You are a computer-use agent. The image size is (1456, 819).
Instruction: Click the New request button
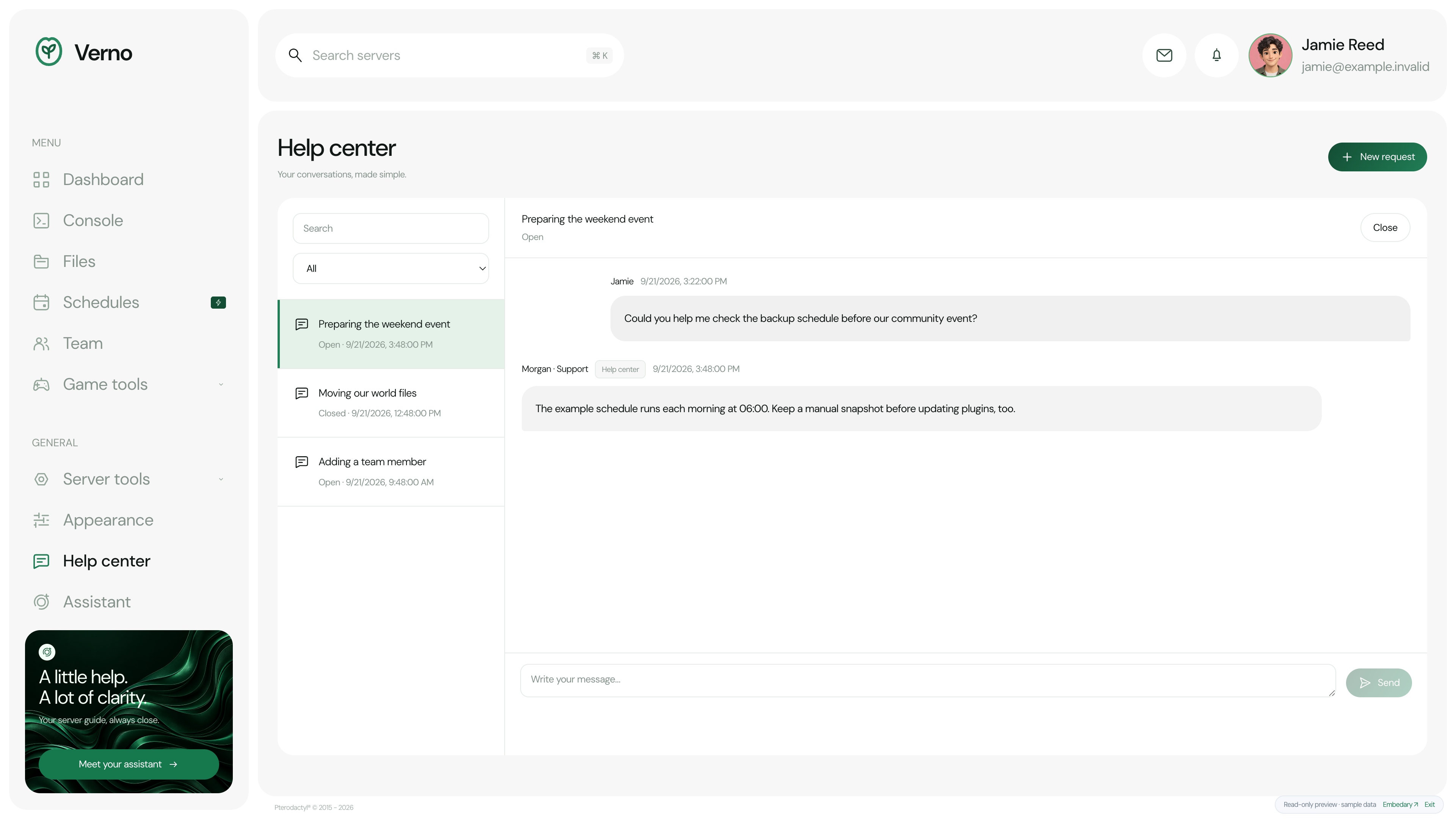[x=1377, y=157]
